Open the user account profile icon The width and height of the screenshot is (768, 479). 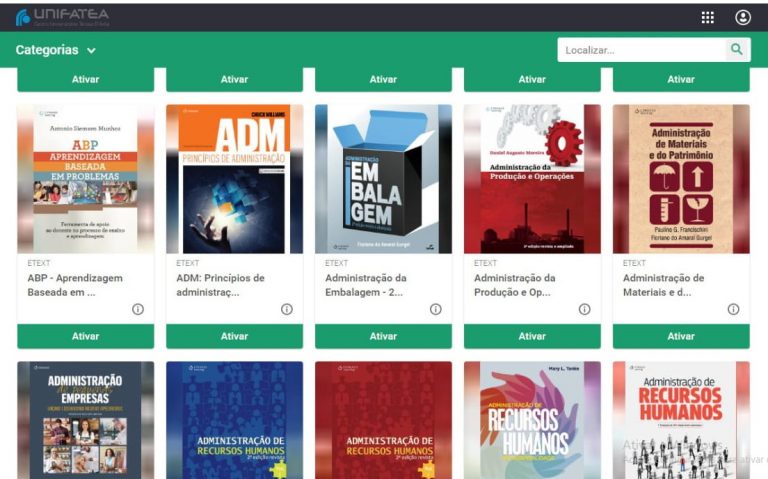coord(743,18)
